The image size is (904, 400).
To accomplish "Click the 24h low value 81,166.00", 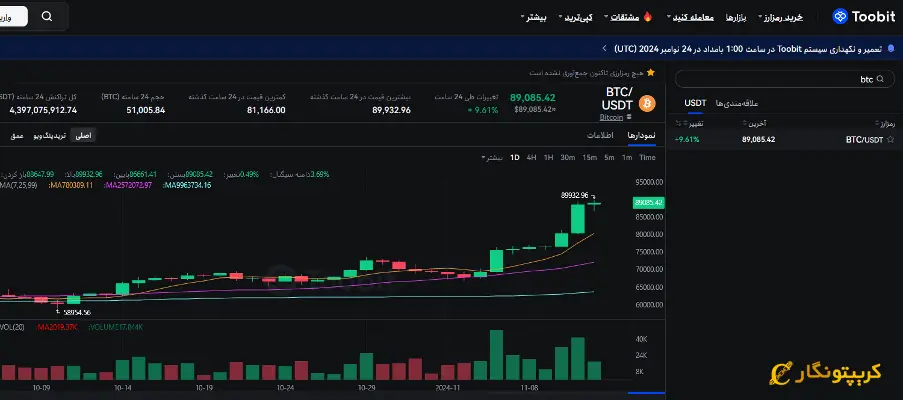I will pos(266,110).
